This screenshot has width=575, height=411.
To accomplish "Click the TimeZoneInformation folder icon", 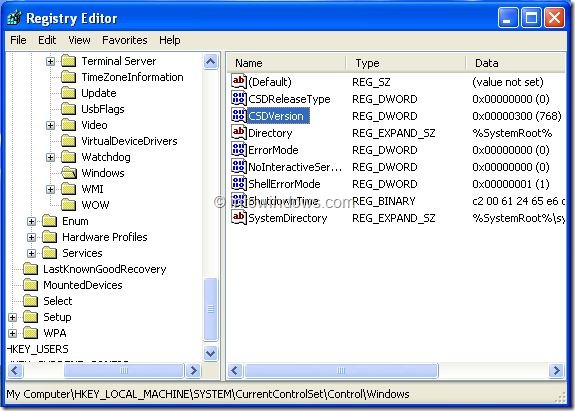I will pyautogui.click(x=69, y=77).
